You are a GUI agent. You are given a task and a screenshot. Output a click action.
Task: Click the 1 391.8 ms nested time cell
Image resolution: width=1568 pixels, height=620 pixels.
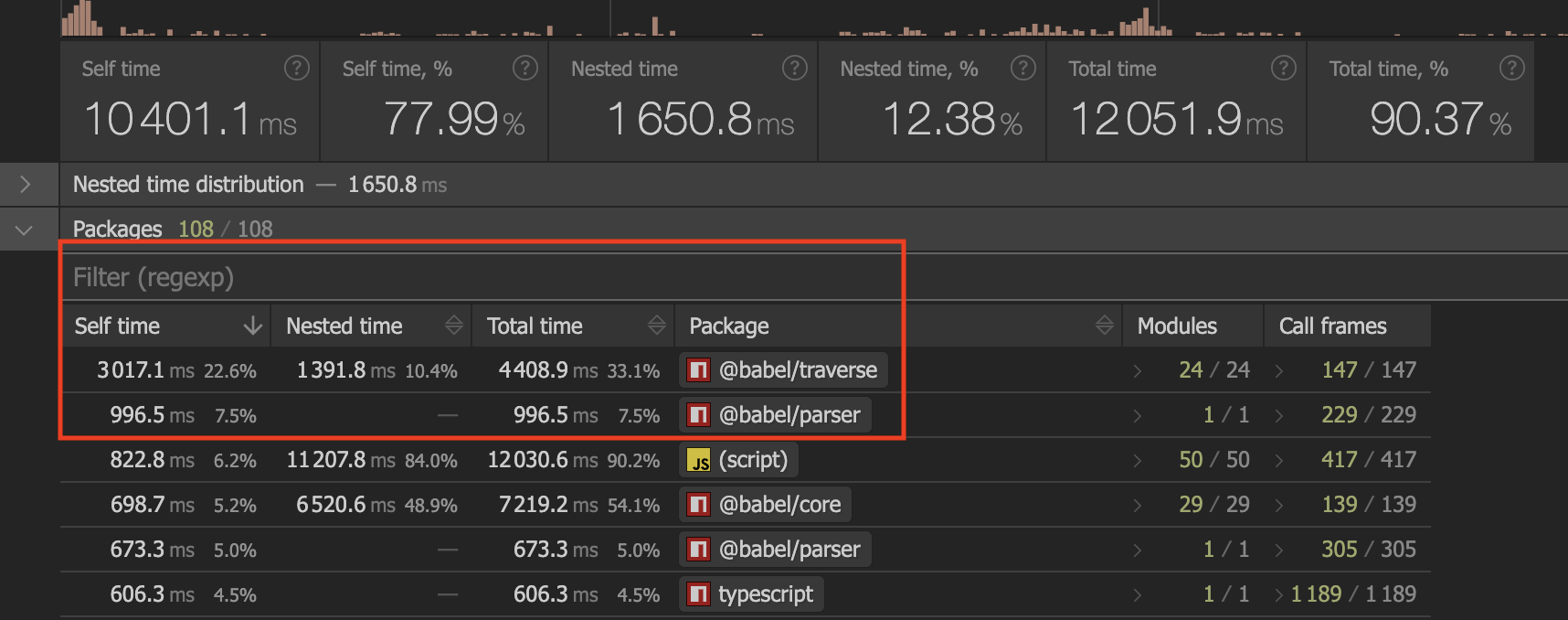click(x=371, y=370)
